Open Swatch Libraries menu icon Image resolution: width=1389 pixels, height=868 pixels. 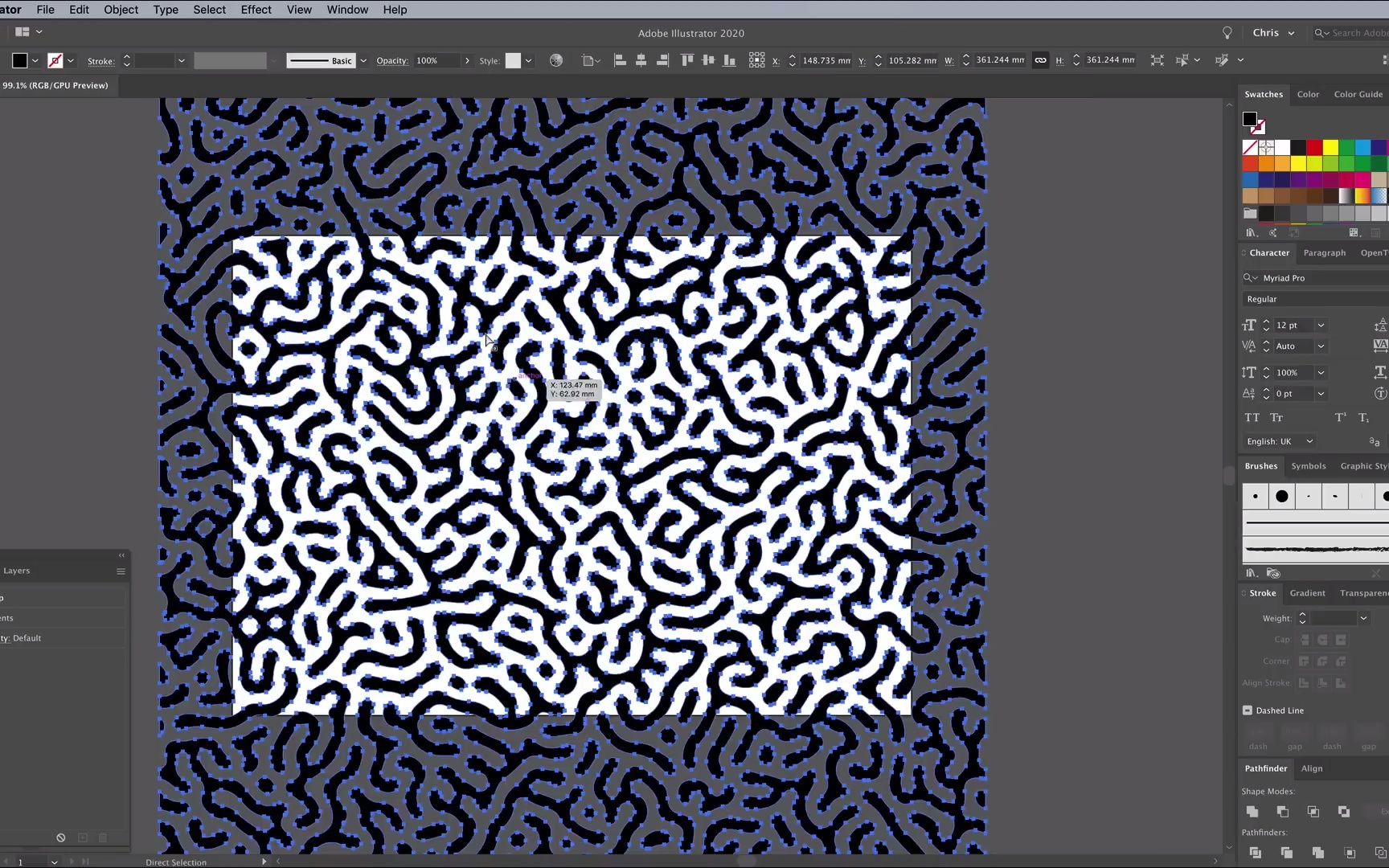1252,233
